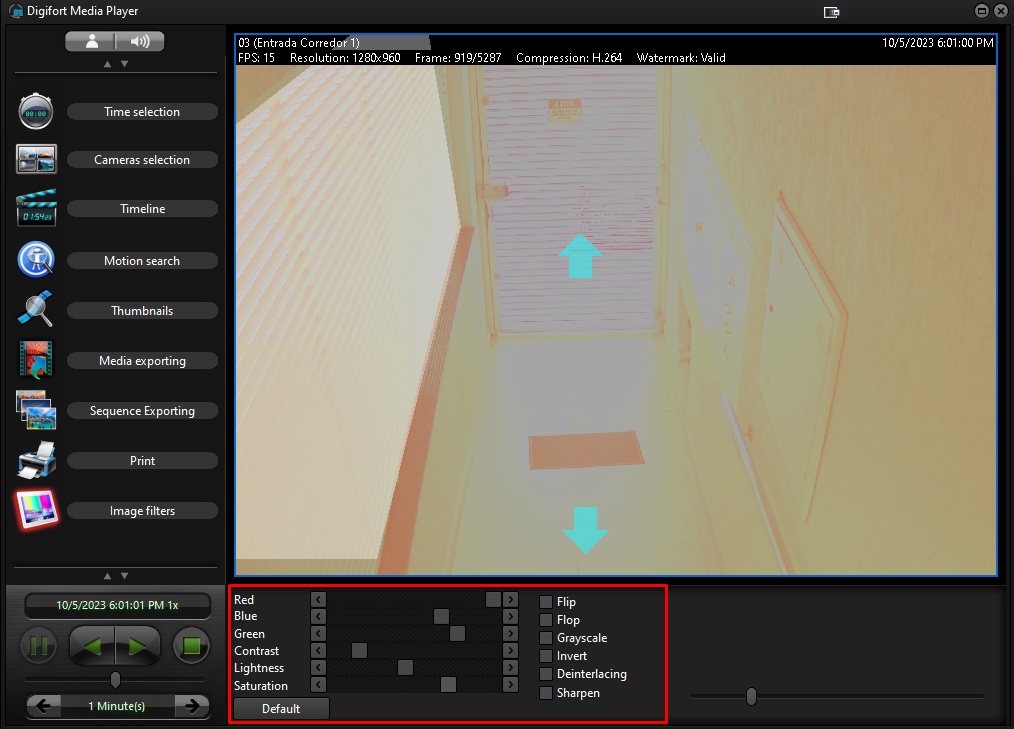
Task: Play the video in reverse
Action: coord(92,645)
